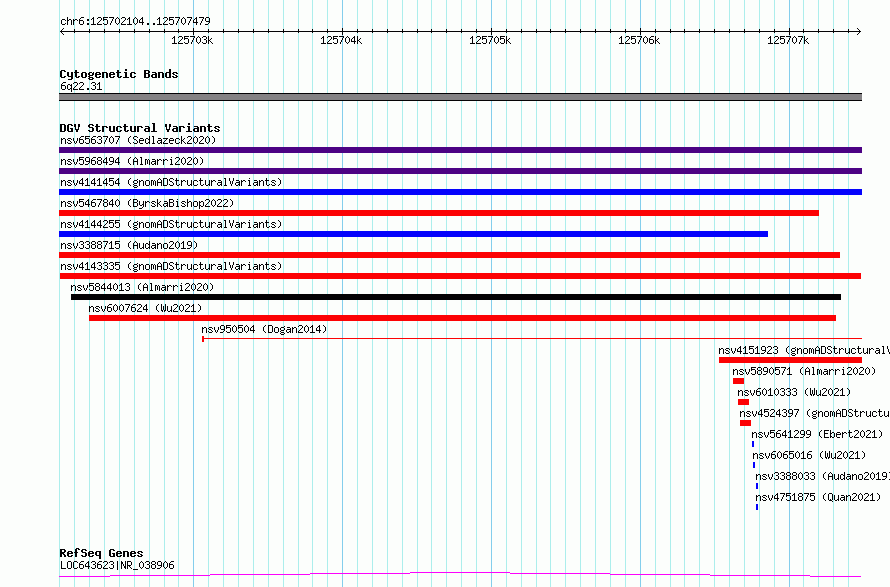Click the 125706k ruler label
Screen dimensions: 890x587
[x=639, y=40]
